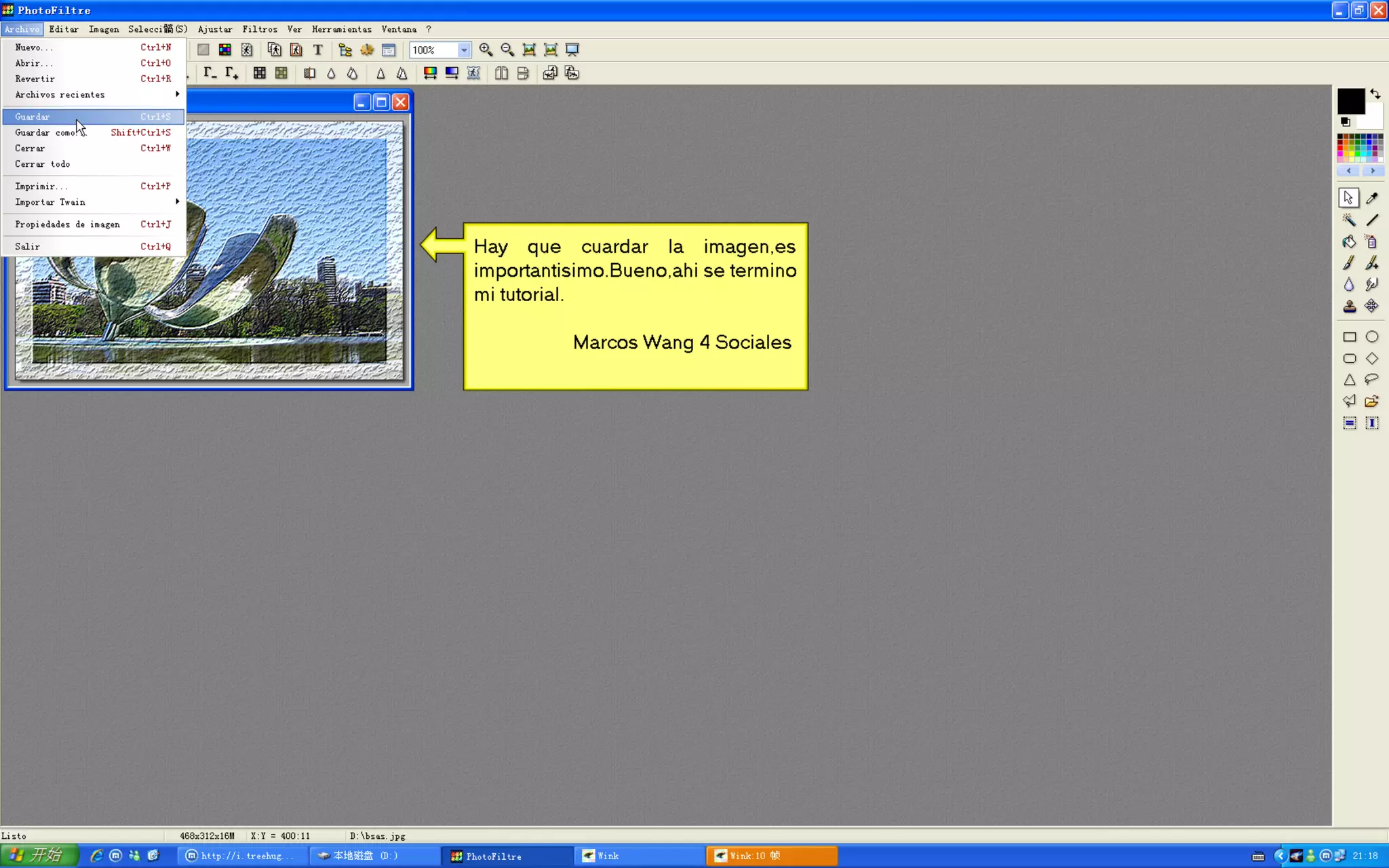Select the paint bucket fill tool

tap(1349, 241)
